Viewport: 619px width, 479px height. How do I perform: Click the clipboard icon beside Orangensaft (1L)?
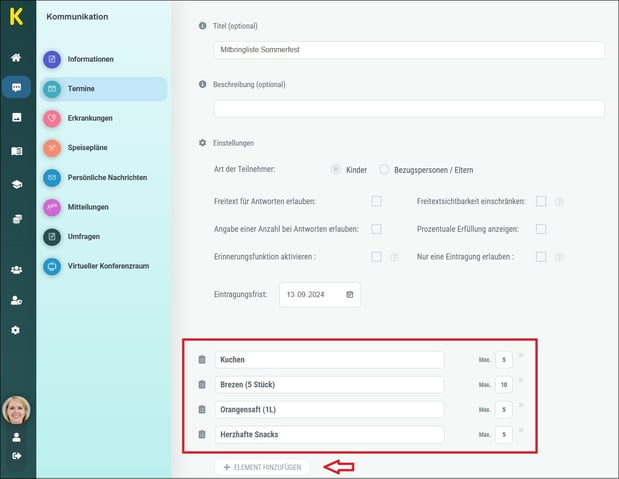coord(202,409)
